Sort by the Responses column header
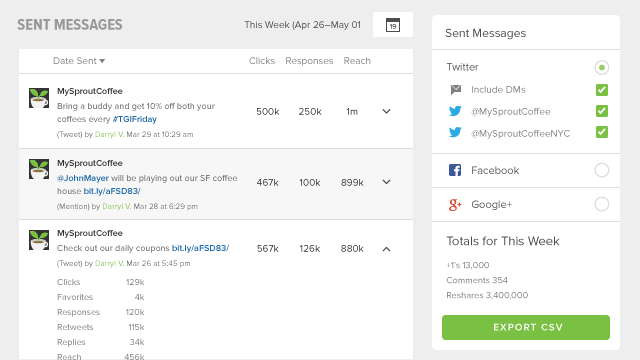Viewport: 640px width, 360px height. click(x=309, y=61)
